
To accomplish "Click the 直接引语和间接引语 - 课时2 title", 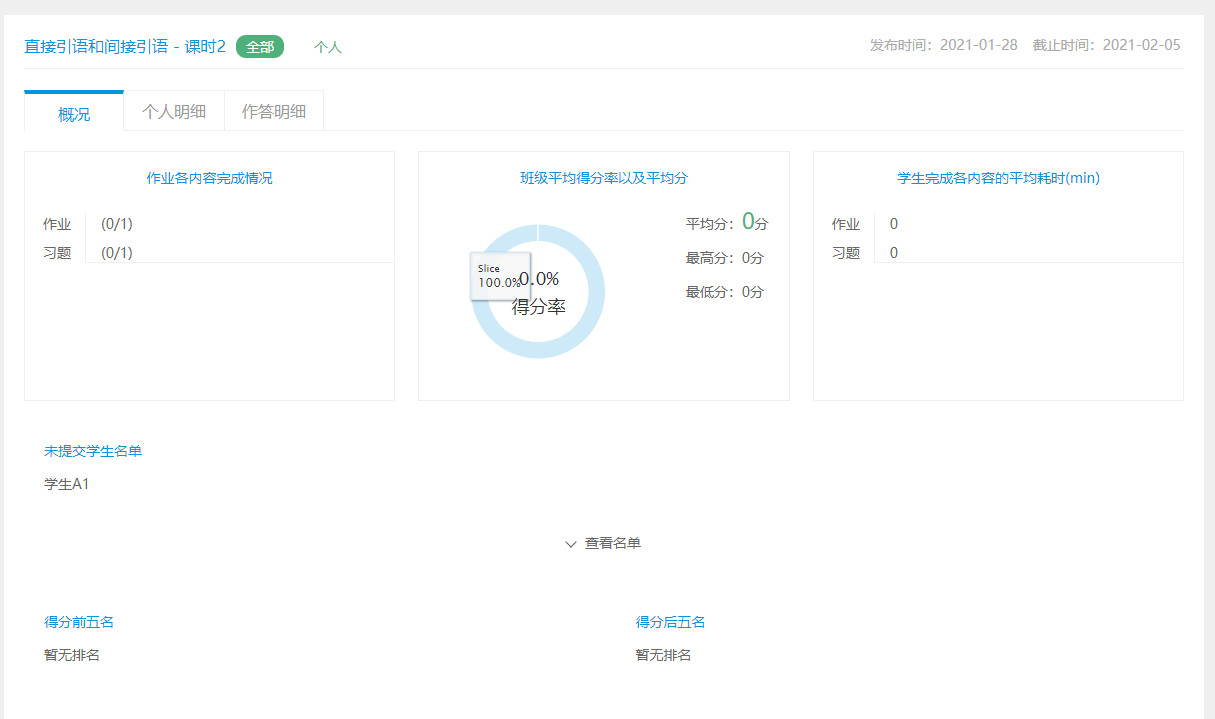I will [x=125, y=46].
